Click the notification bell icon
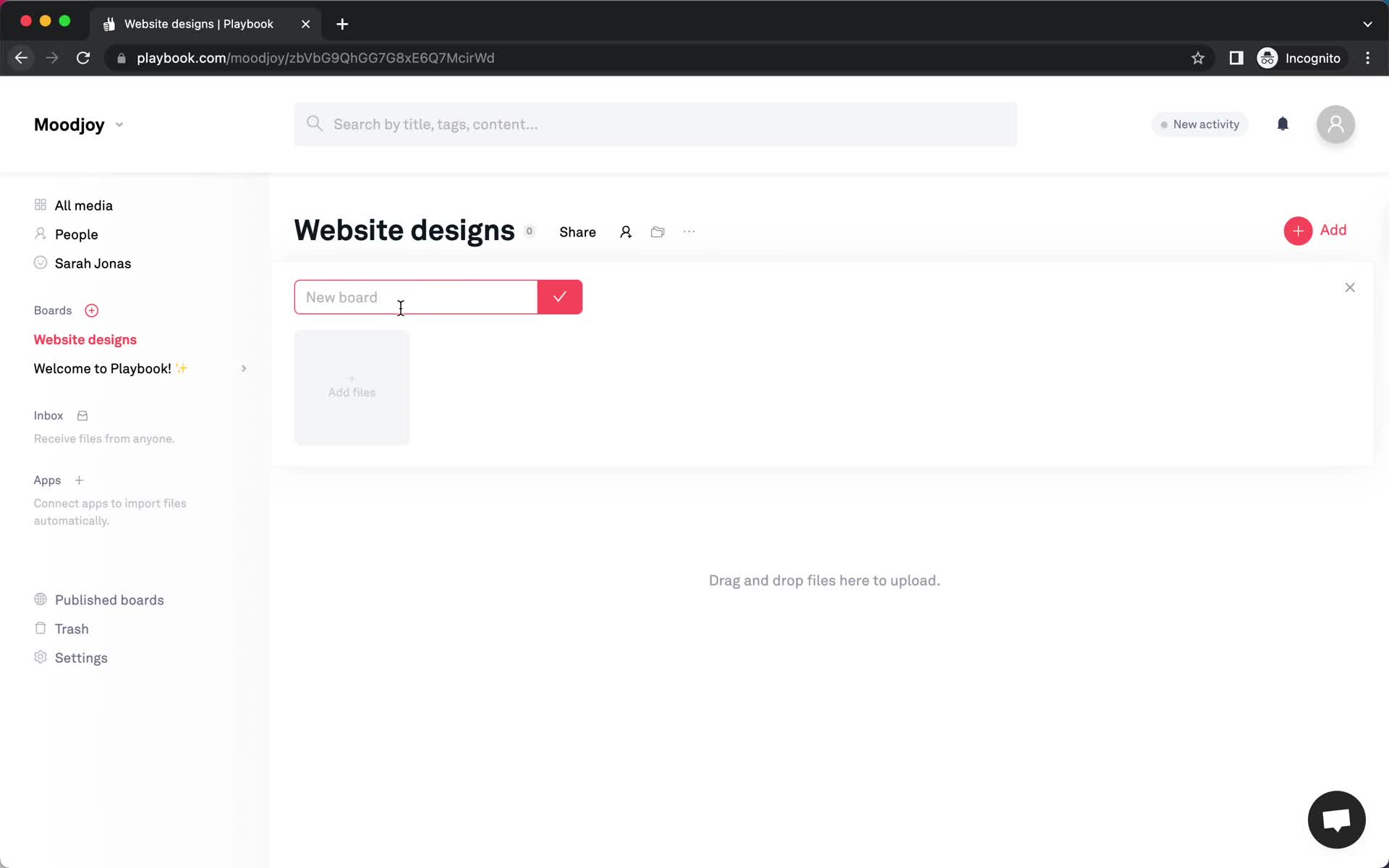Screen dimensions: 1389x868 pos(1282,124)
